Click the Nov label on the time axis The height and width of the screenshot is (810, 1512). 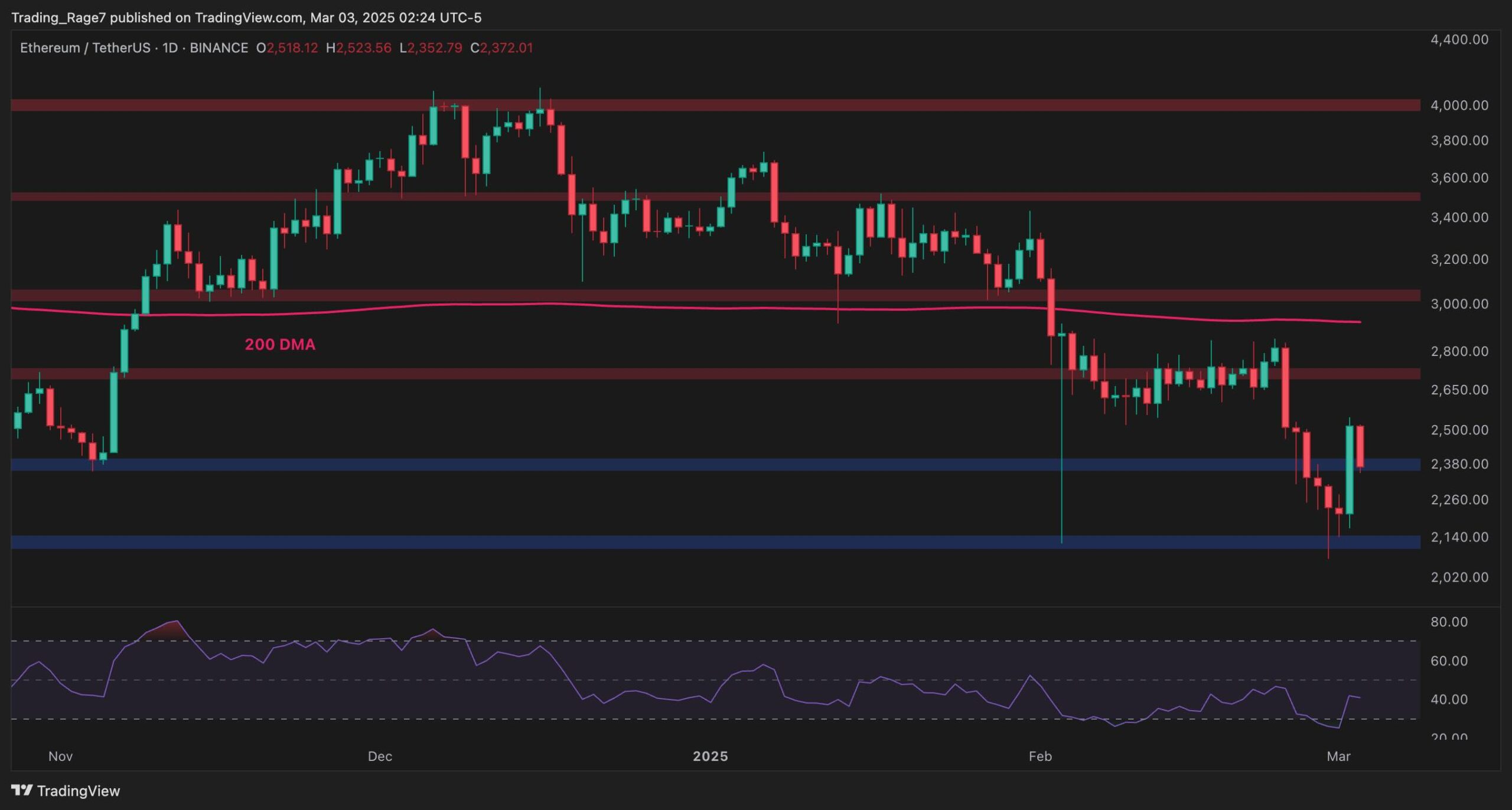click(x=60, y=756)
